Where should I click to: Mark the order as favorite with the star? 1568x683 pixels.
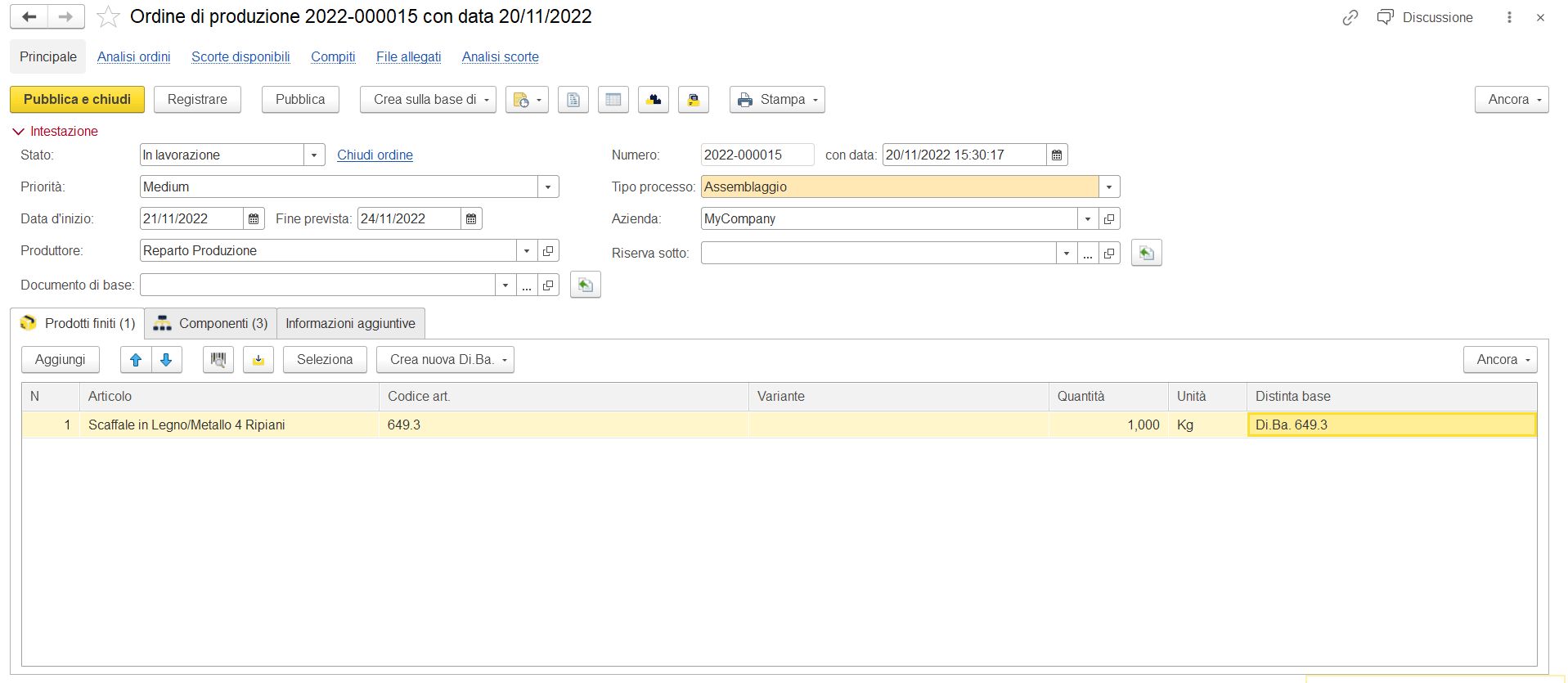(x=108, y=16)
